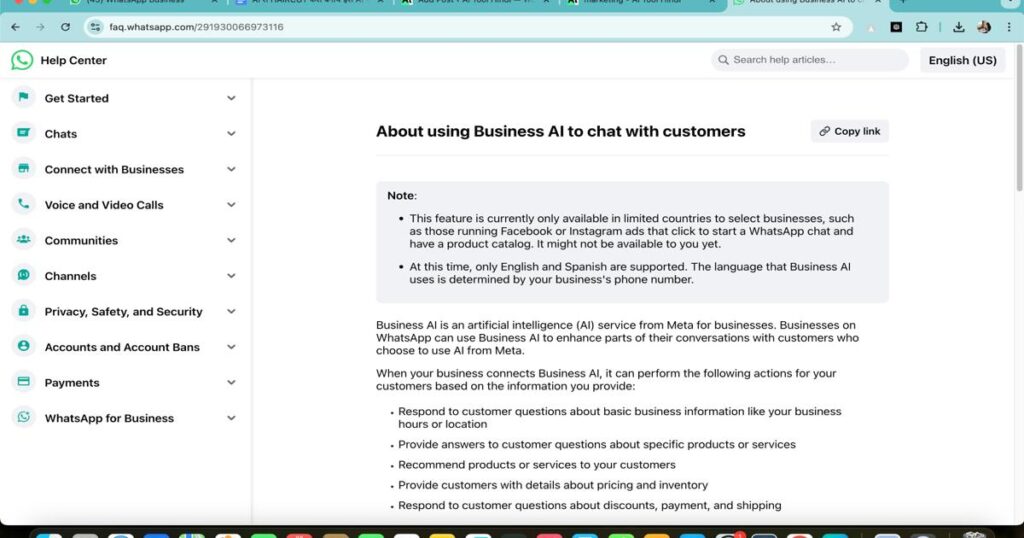
Task: Select the Communities sidebar label
Action: pyautogui.click(x=81, y=240)
